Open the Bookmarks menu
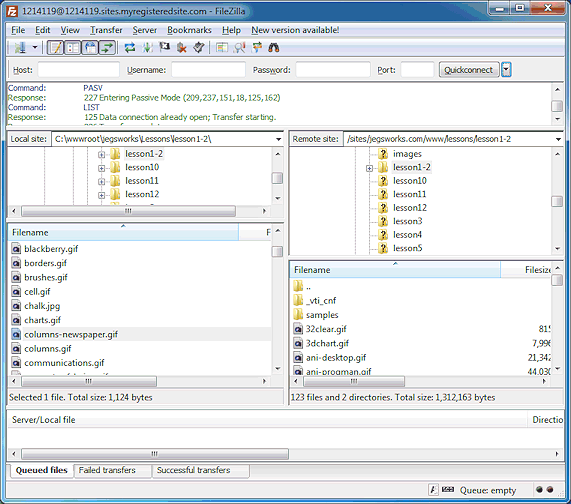This screenshot has width=571, height=504. [189, 30]
